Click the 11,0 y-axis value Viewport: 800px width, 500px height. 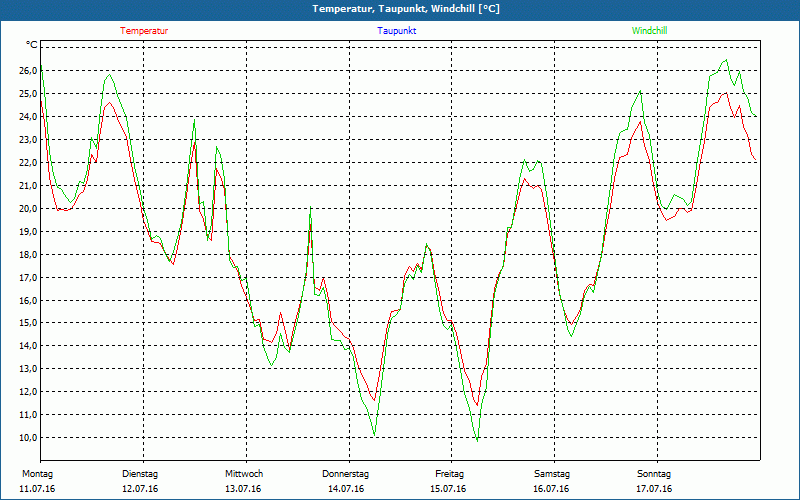29,414
